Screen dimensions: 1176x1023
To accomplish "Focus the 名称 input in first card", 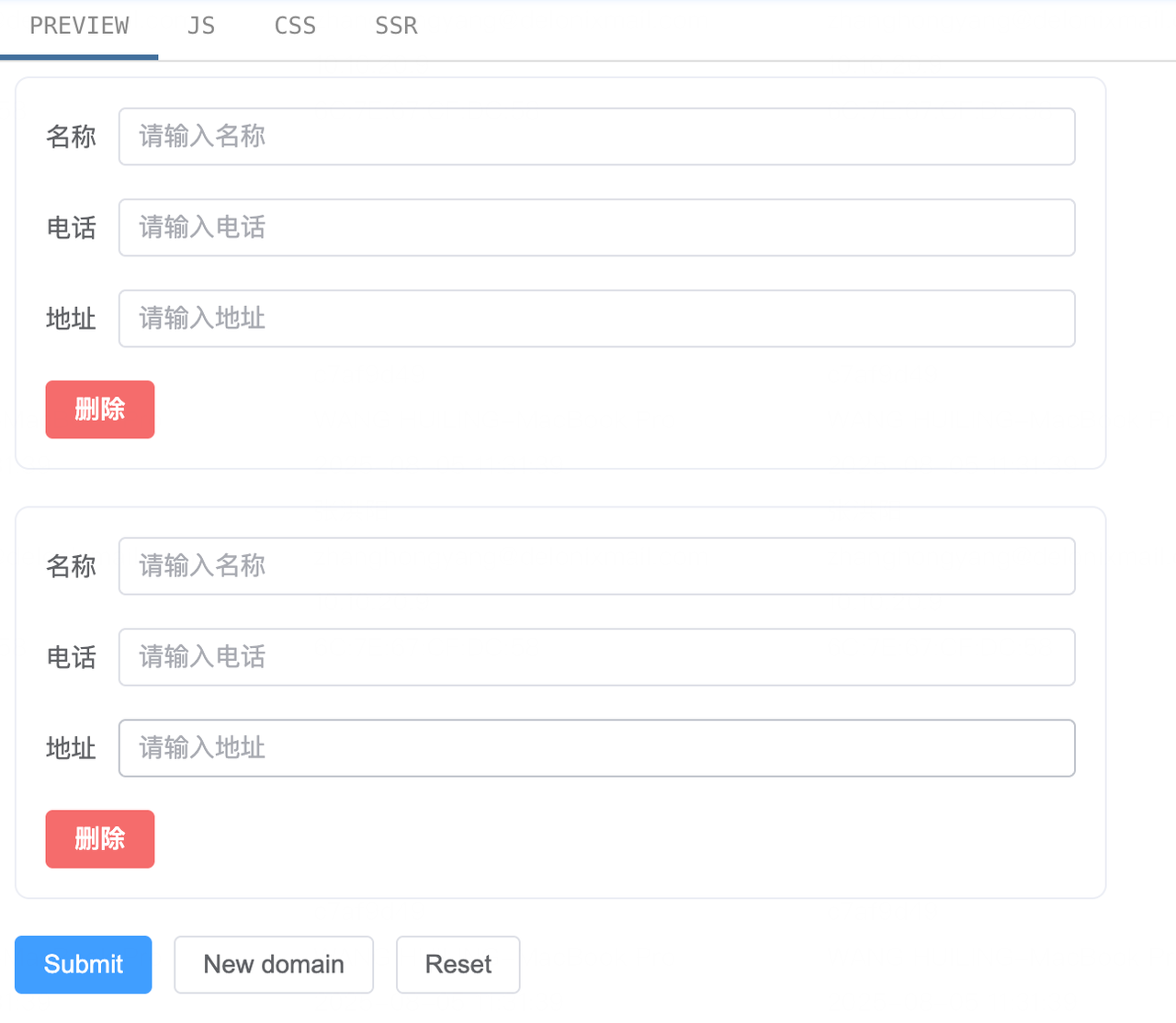I will [597, 137].
